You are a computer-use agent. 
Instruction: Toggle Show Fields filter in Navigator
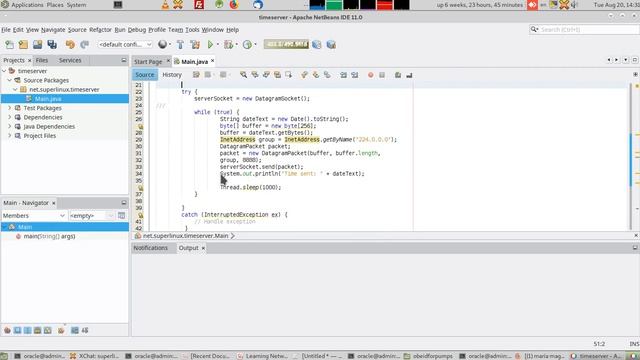click(18, 330)
